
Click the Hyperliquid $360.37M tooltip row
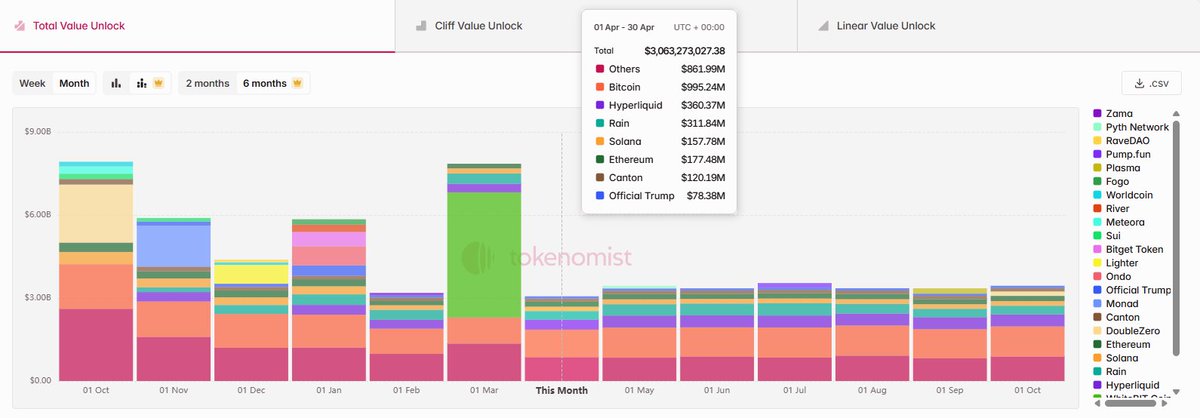[x=659, y=105]
